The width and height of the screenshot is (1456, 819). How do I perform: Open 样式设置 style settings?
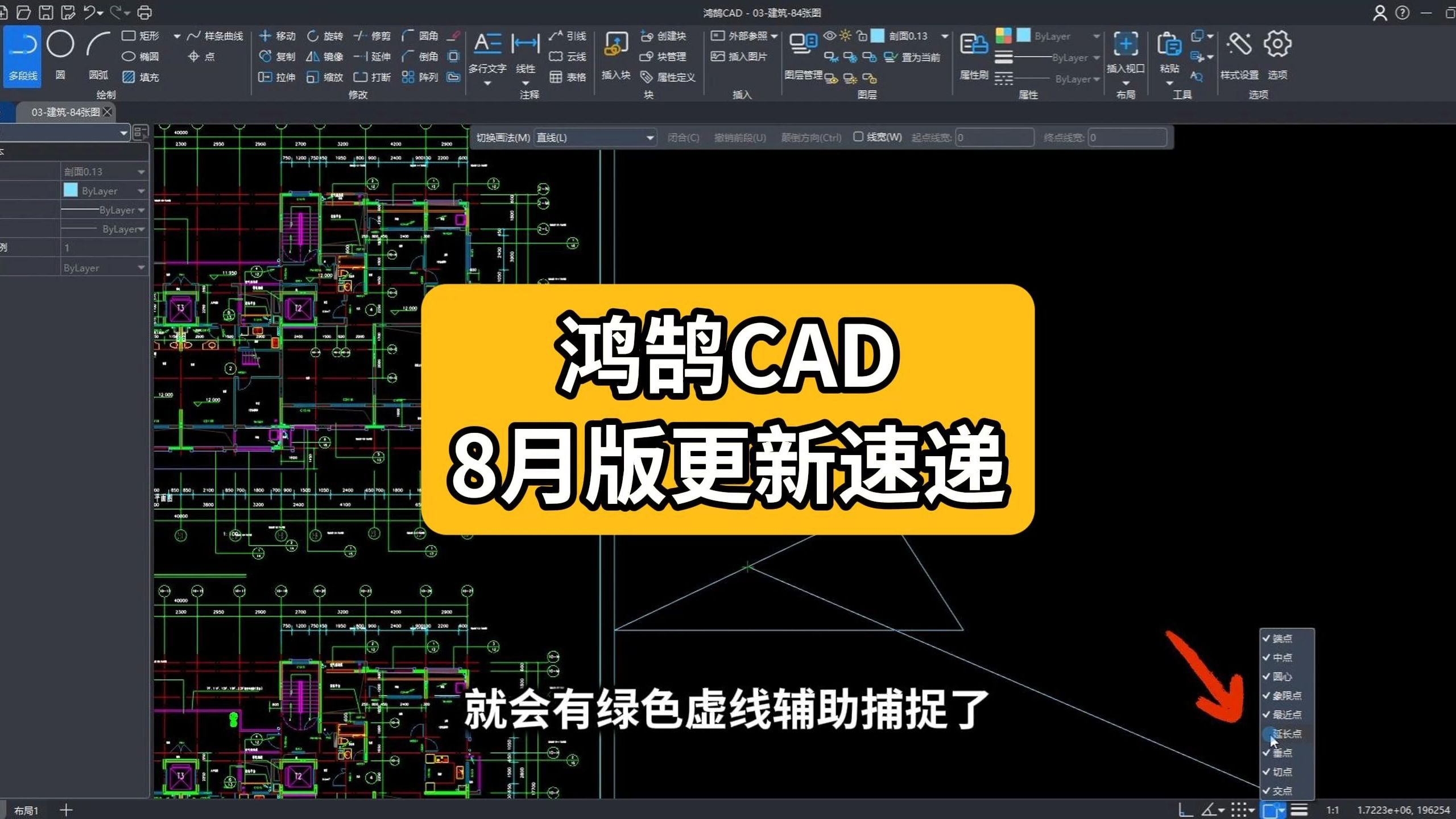coord(1239,56)
